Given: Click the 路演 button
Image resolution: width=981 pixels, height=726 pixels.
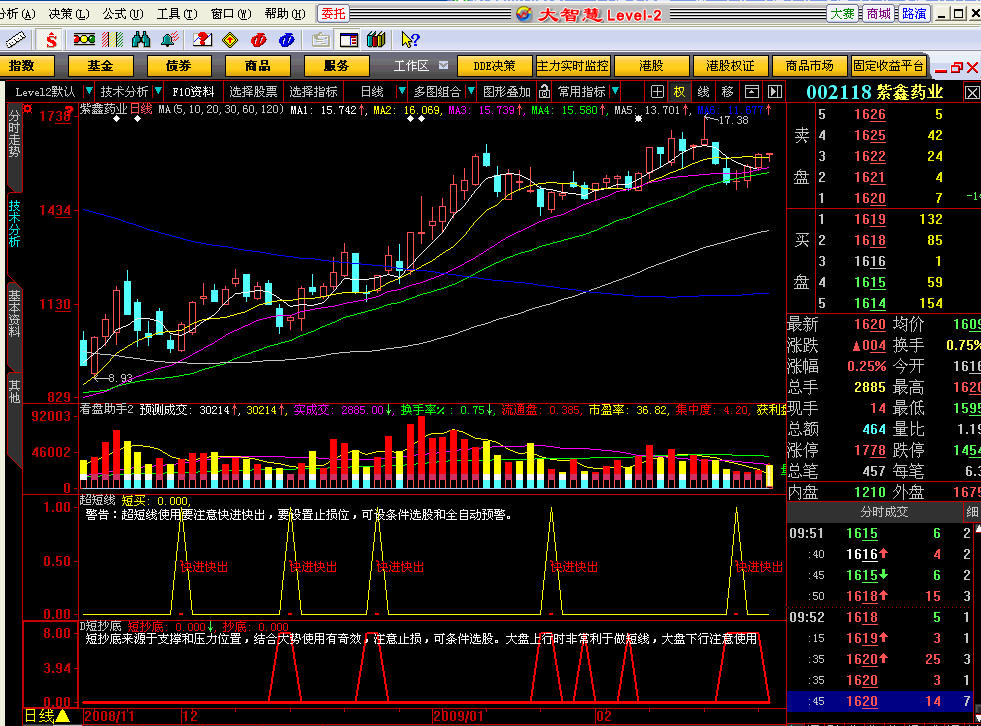Looking at the screenshot, I should [x=914, y=13].
